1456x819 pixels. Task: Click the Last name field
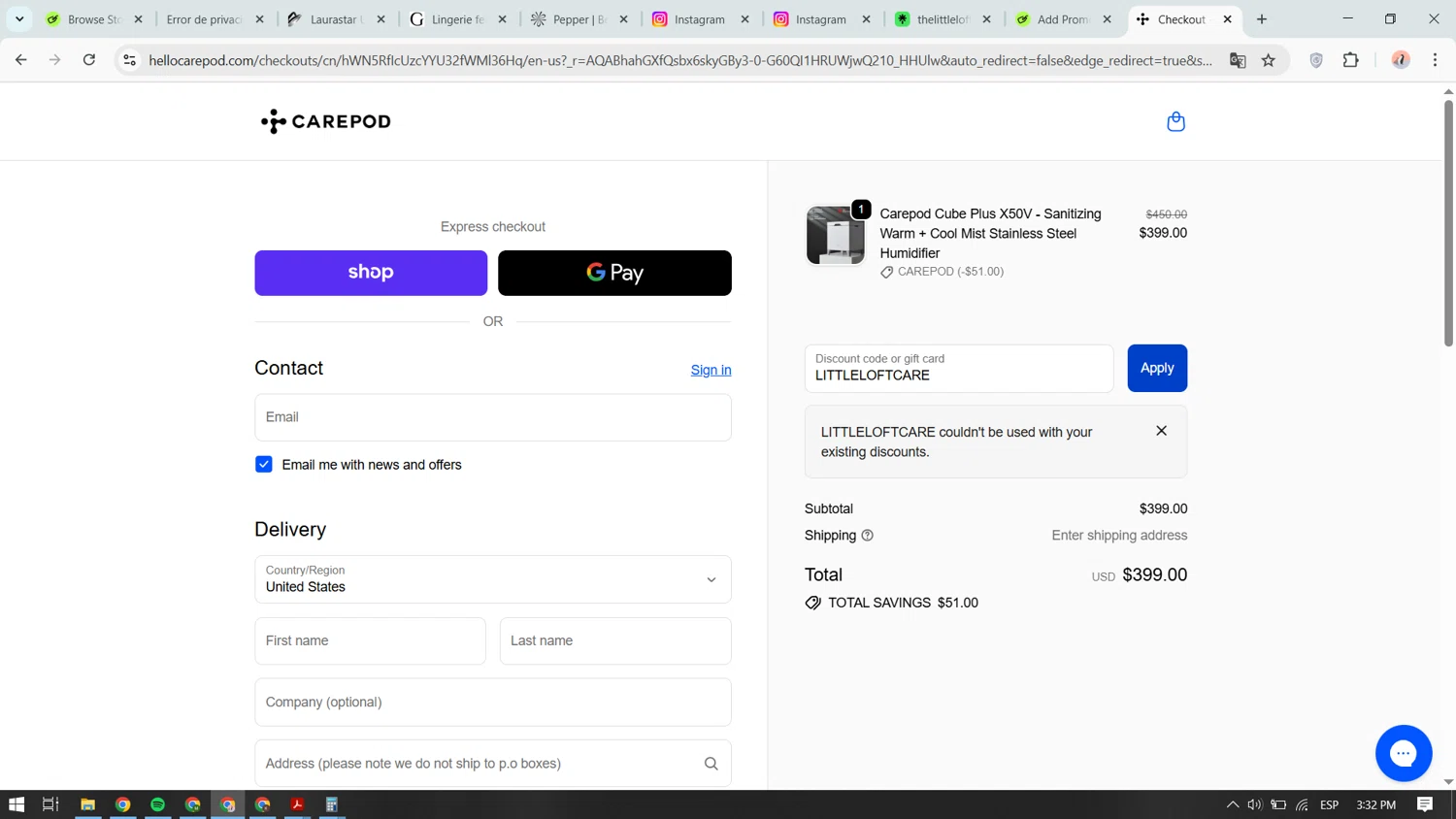click(x=615, y=641)
